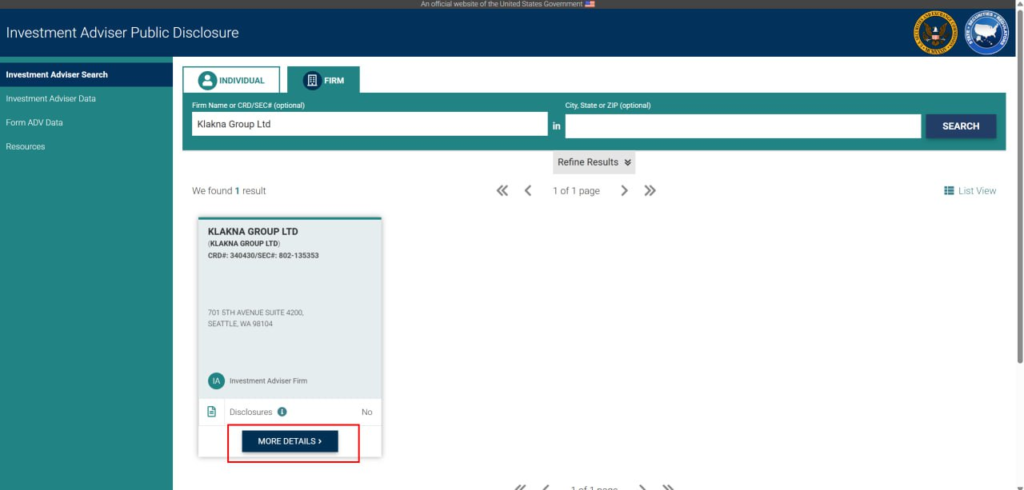Jump to the last results page
Screen dimensions: 1024x490
click(x=650, y=191)
